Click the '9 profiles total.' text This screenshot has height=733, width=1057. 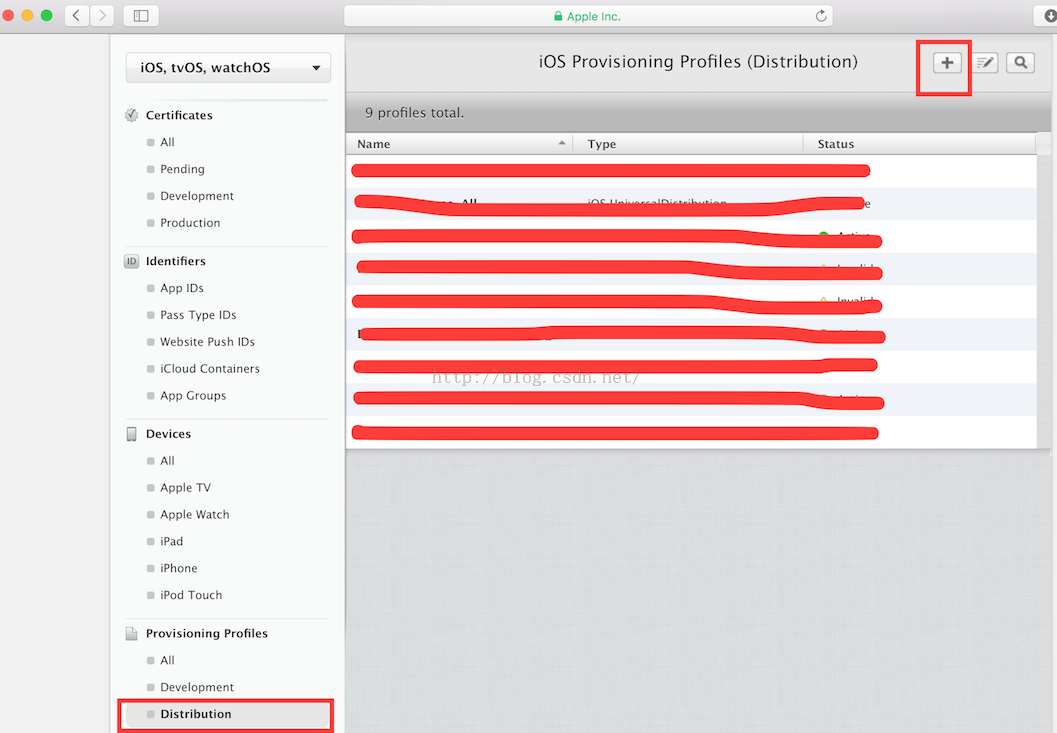pos(415,113)
